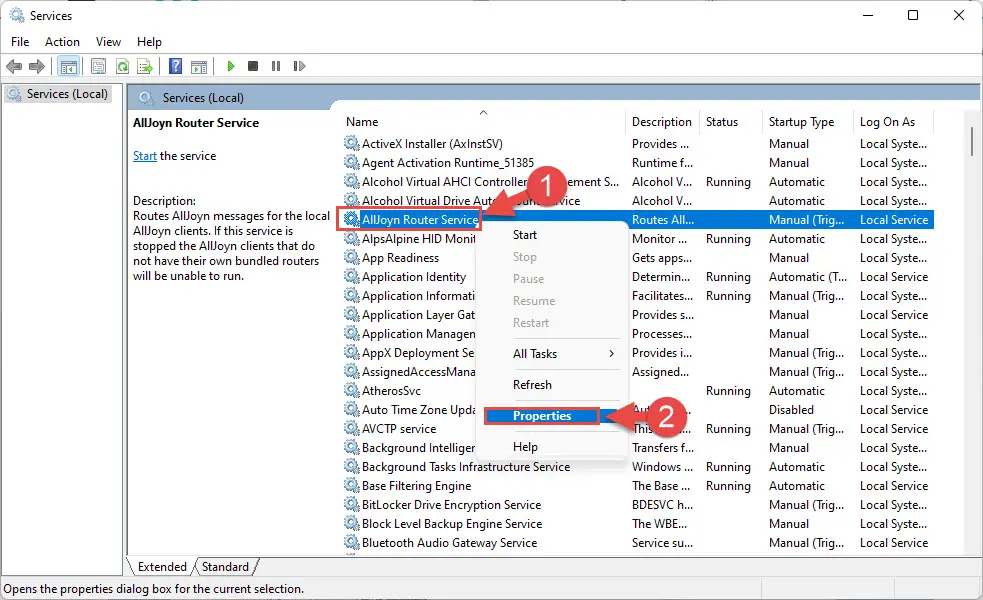The image size is (983, 600).
Task: Click the Start the service link
Action: click(x=145, y=156)
